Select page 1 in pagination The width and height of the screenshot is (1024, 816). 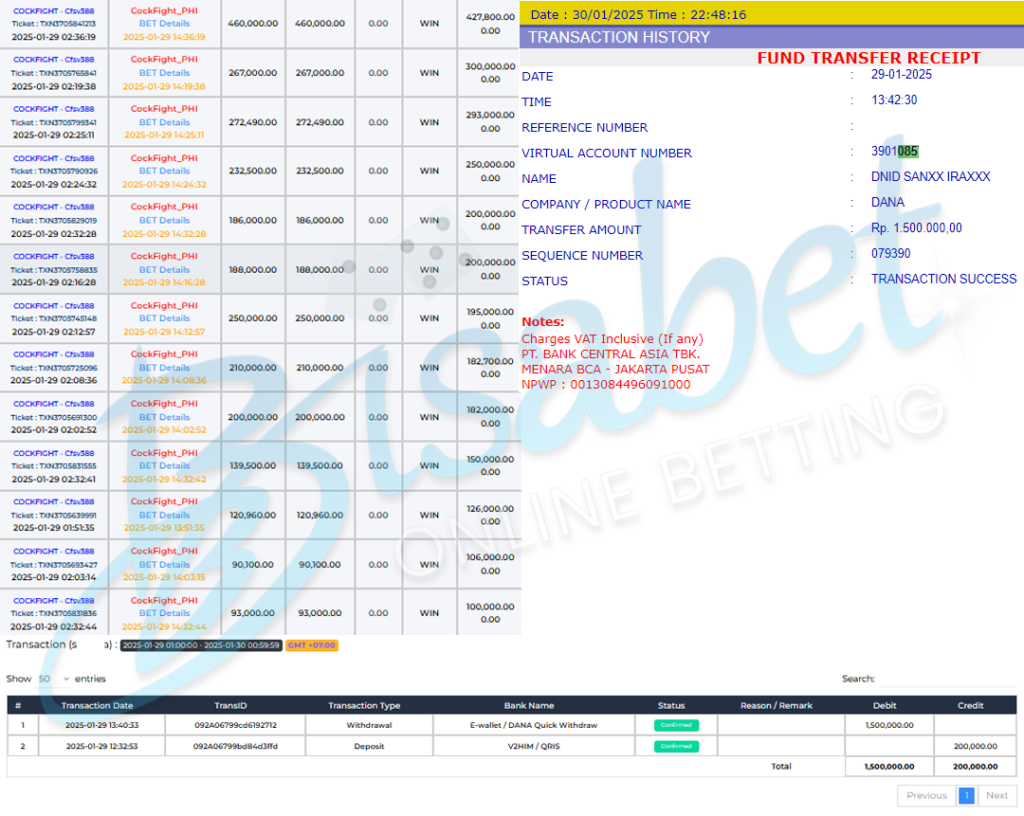click(966, 796)
